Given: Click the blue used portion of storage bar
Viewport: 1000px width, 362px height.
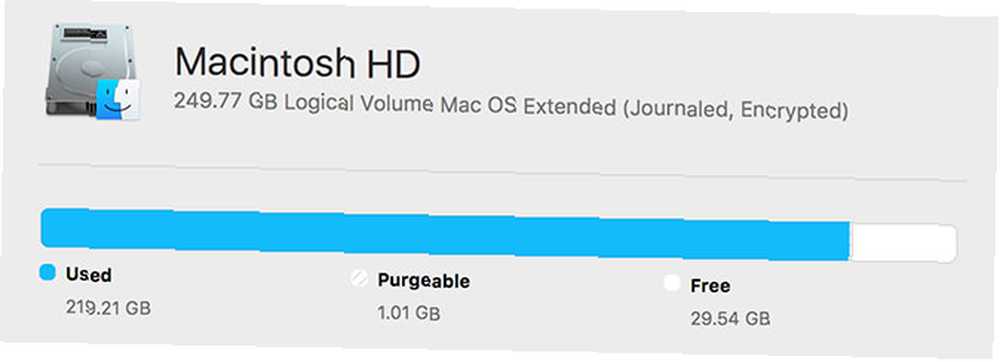Looking at the screenshot, I should click(x=446, y=233).
